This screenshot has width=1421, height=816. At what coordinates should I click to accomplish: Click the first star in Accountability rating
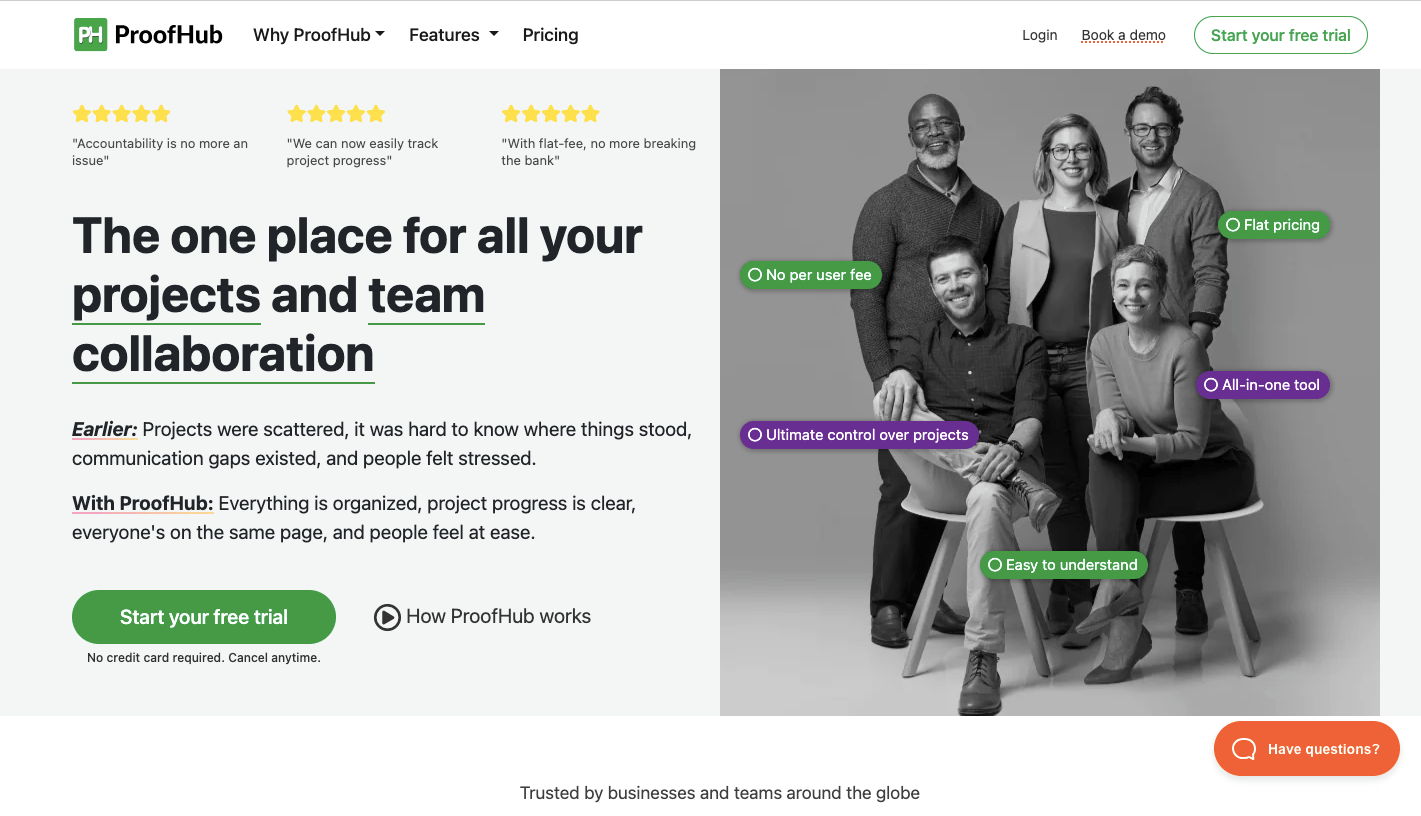click(79, 113)
